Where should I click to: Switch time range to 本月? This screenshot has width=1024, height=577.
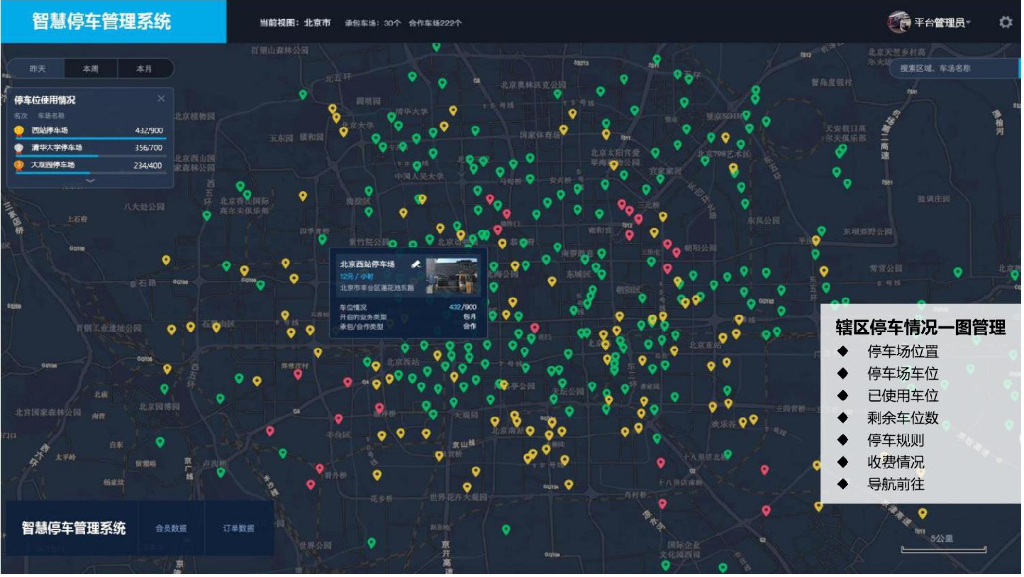144,69
